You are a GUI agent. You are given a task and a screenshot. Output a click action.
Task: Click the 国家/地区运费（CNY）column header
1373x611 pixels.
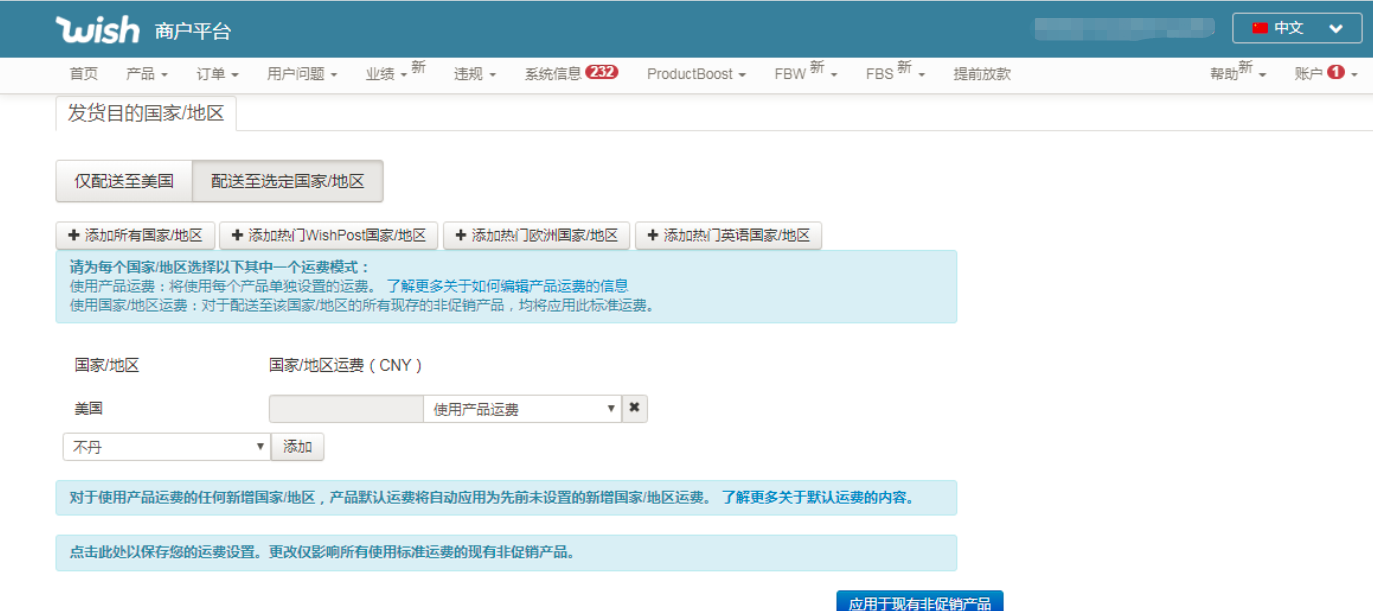(346, 365)
